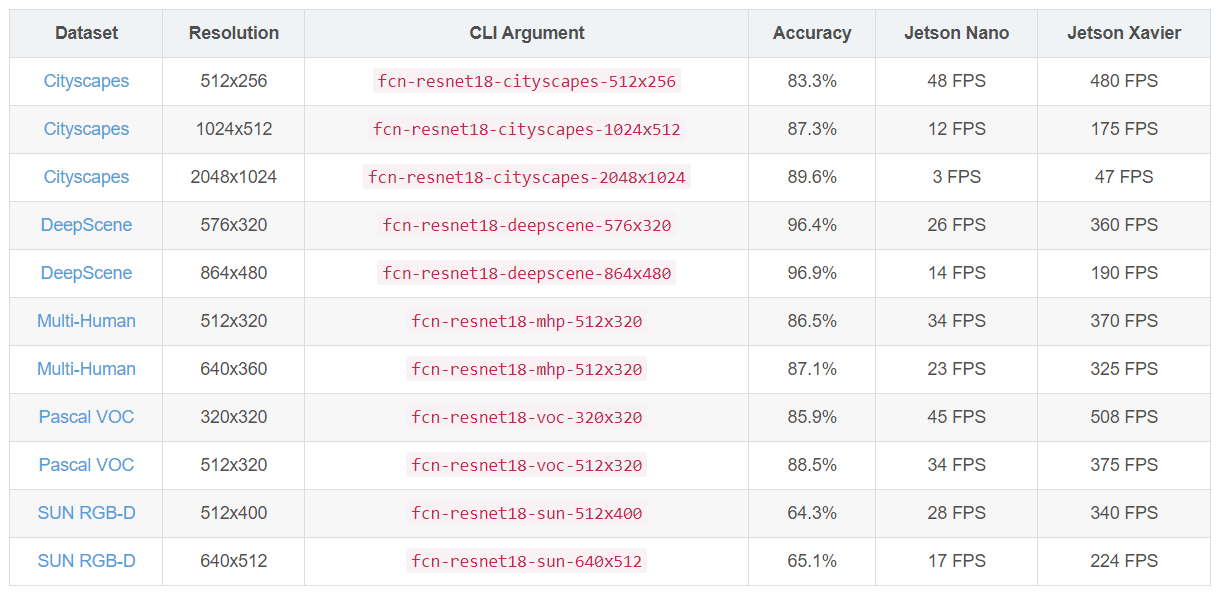
Task: Click the 864x480 resolution cell
Action: tap(234, 273)
